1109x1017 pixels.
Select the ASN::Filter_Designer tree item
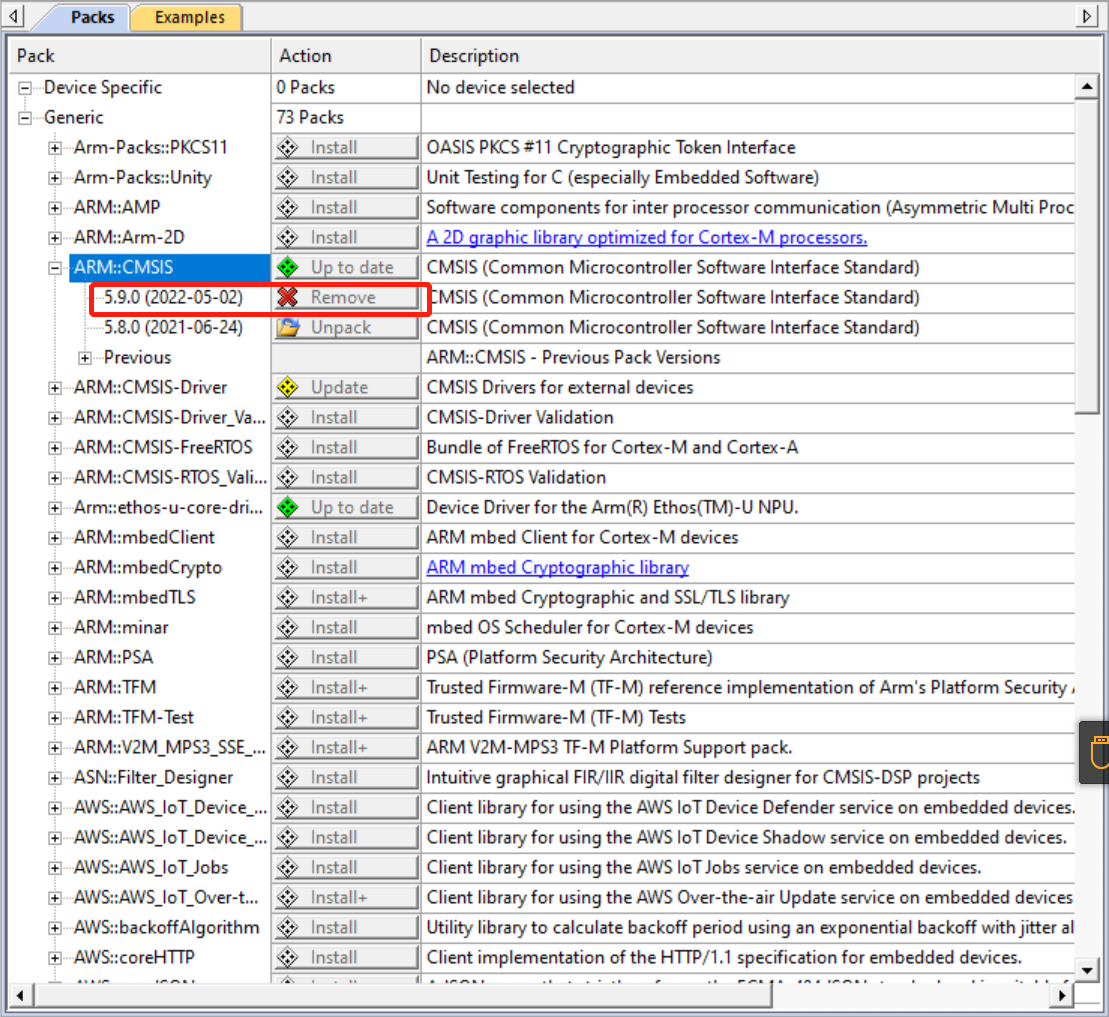coord(153,778)
